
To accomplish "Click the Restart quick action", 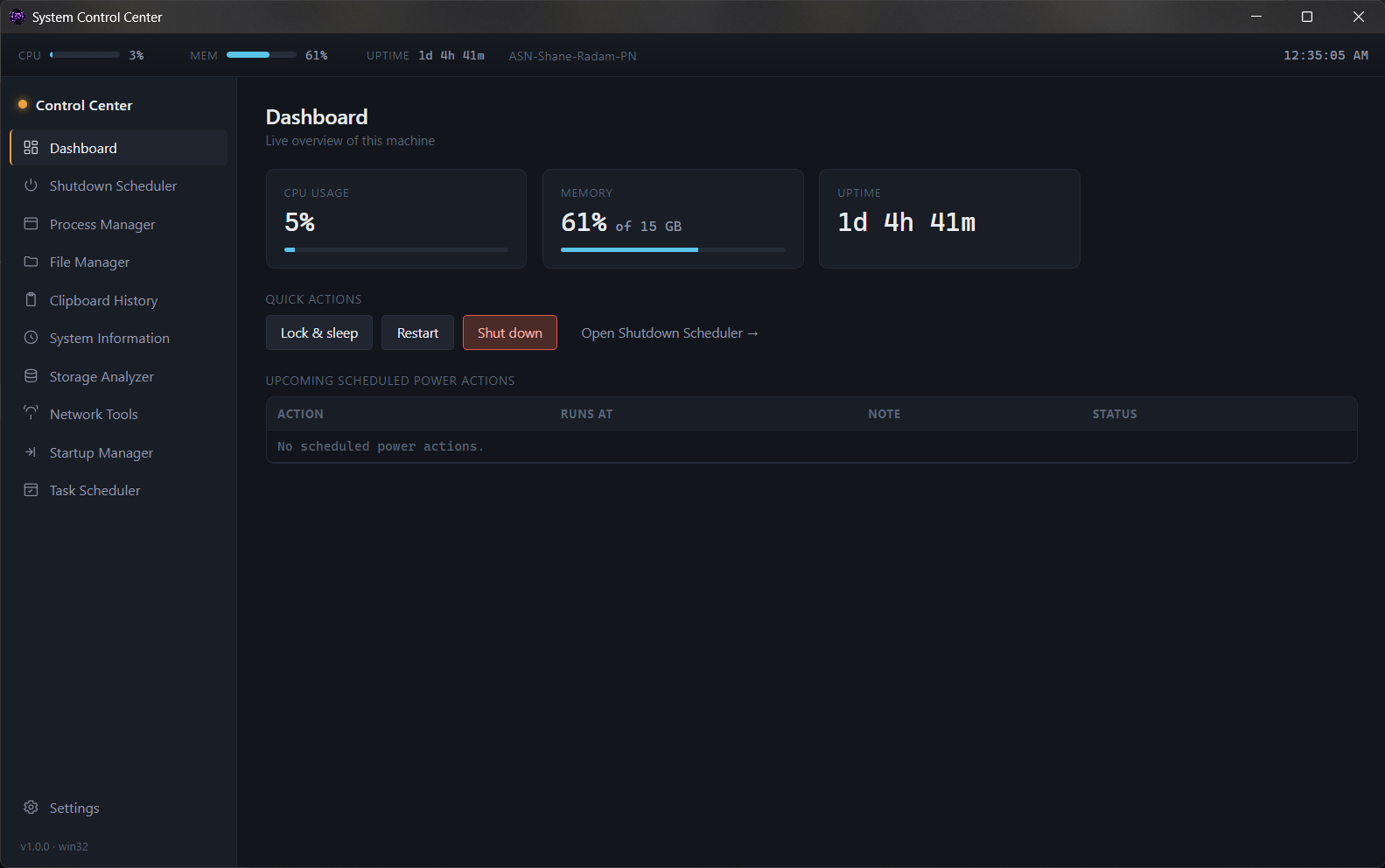I will click(417, 332).
